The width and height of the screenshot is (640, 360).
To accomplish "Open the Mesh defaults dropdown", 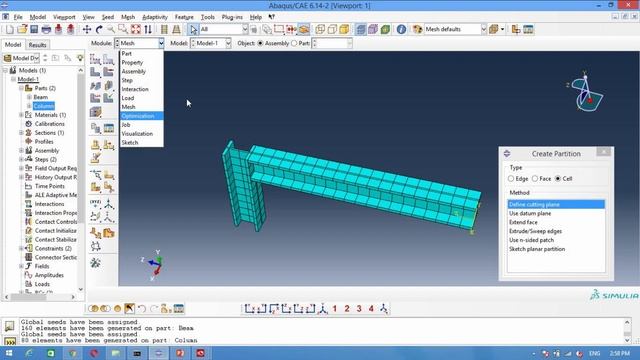I will click(x=484, y=29).
